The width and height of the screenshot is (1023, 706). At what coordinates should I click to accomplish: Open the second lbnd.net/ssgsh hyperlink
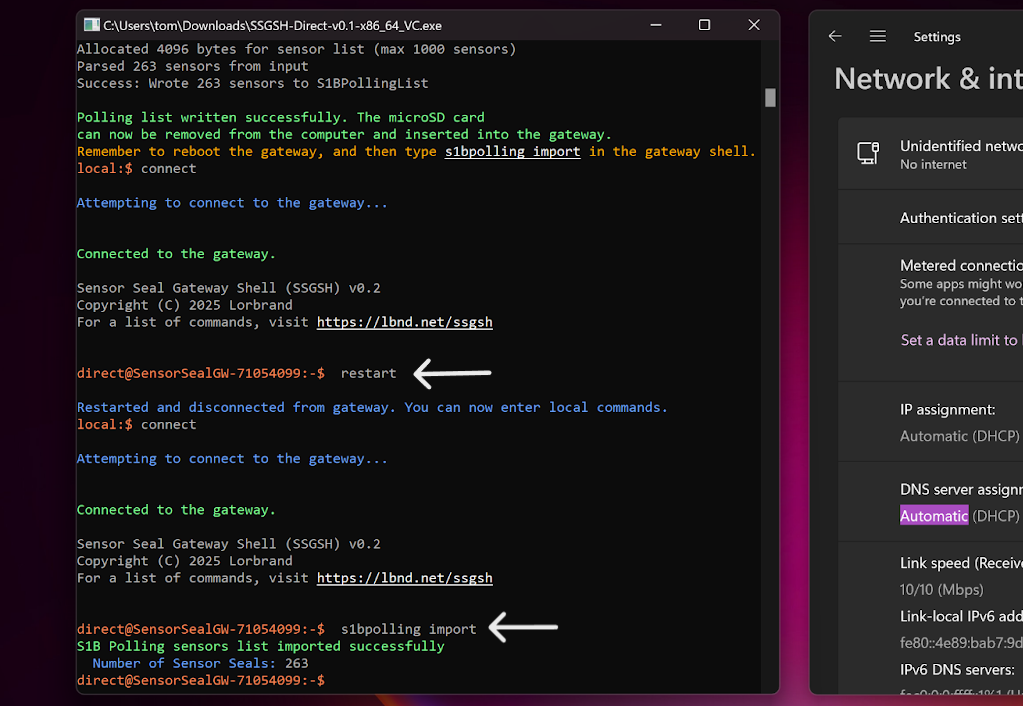point(404,577)
